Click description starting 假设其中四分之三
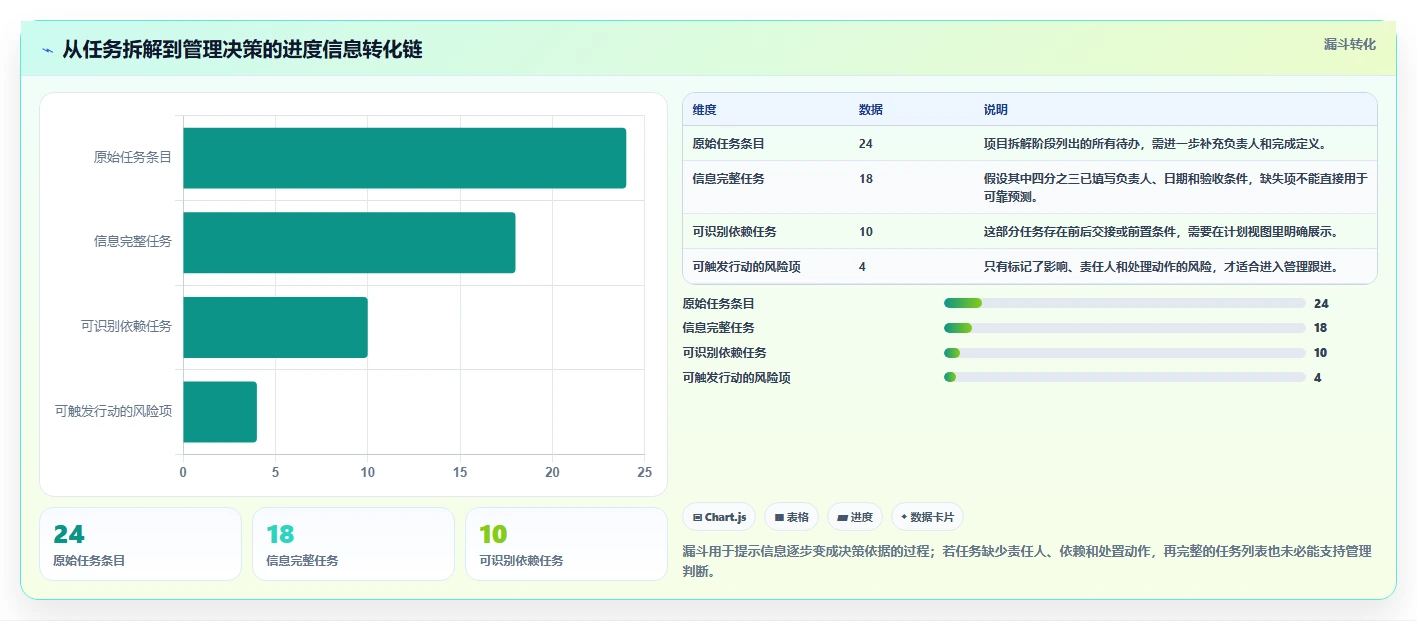The width and height of the screenshot is (1417, 621). tap(1175, 187)
